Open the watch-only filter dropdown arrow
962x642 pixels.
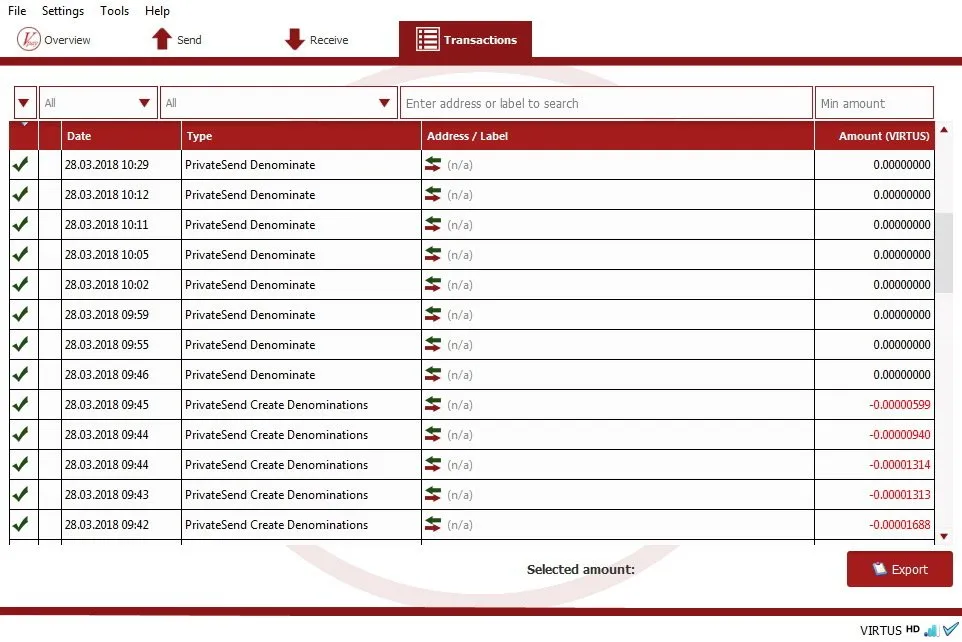[x=25, y=102]
